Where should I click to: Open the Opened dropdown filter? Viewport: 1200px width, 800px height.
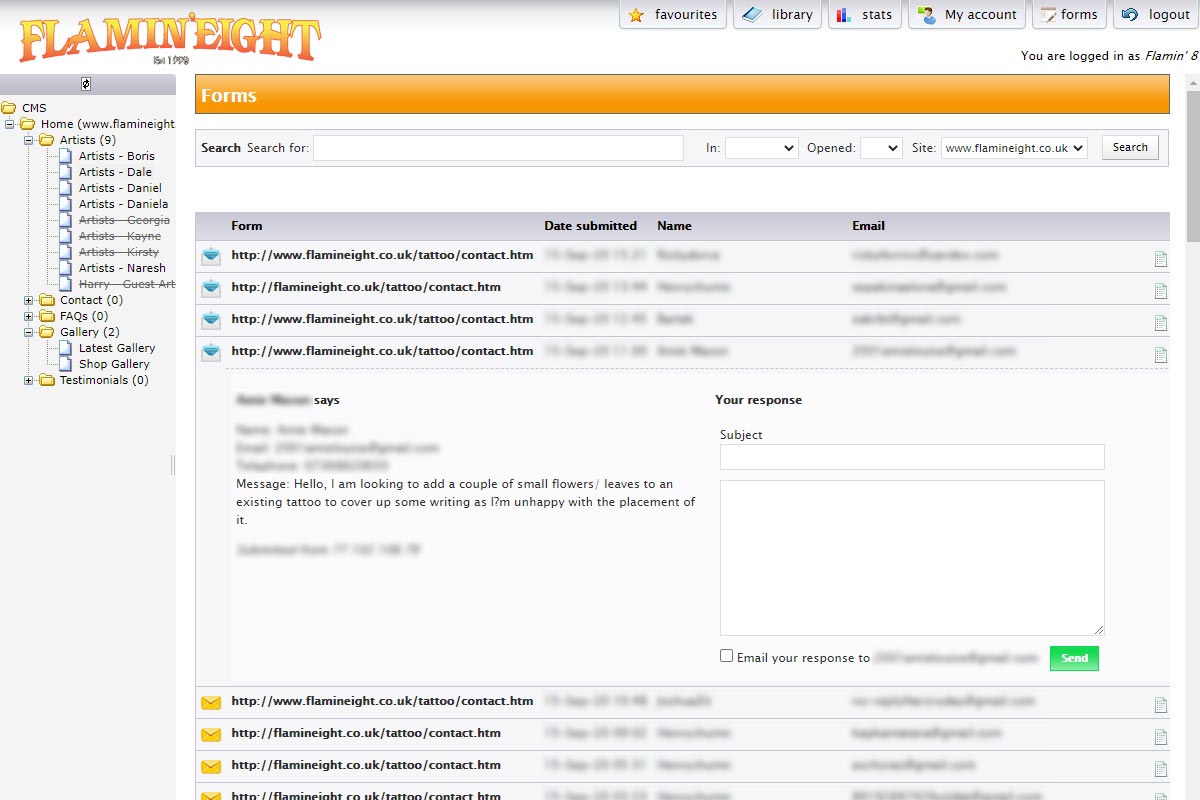(880, 148)
